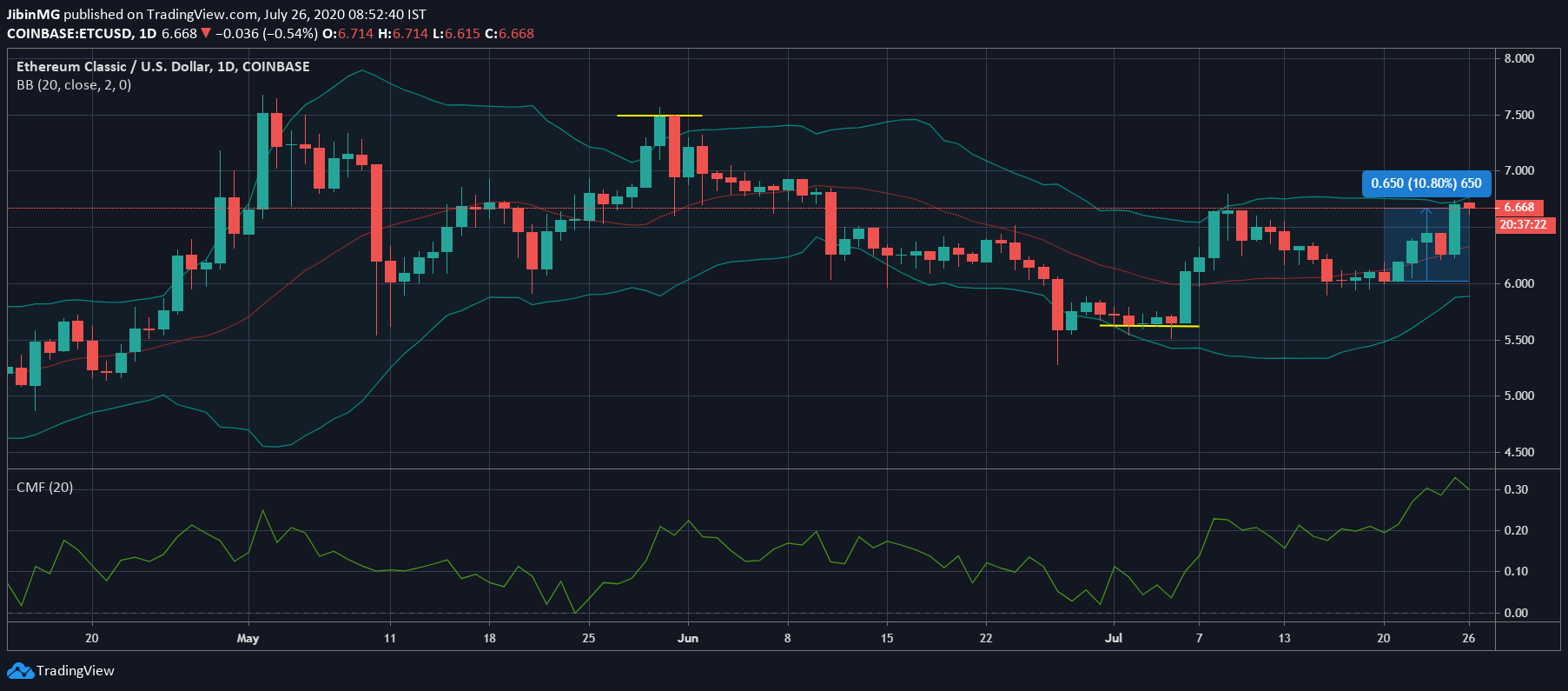
Task: Click the COINBASE:ETCUSD, 1D header symbol text
Action: [x=82, y=34]
